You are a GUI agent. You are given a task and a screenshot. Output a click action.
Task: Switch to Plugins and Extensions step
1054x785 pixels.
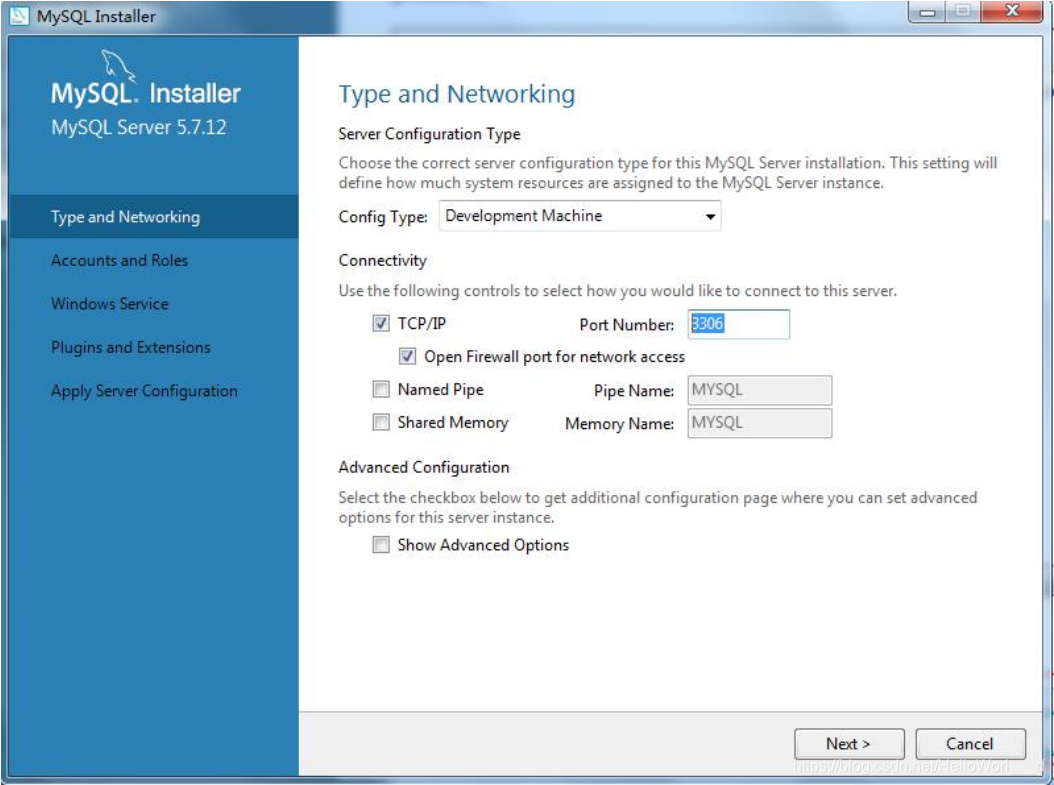[130, 347]
